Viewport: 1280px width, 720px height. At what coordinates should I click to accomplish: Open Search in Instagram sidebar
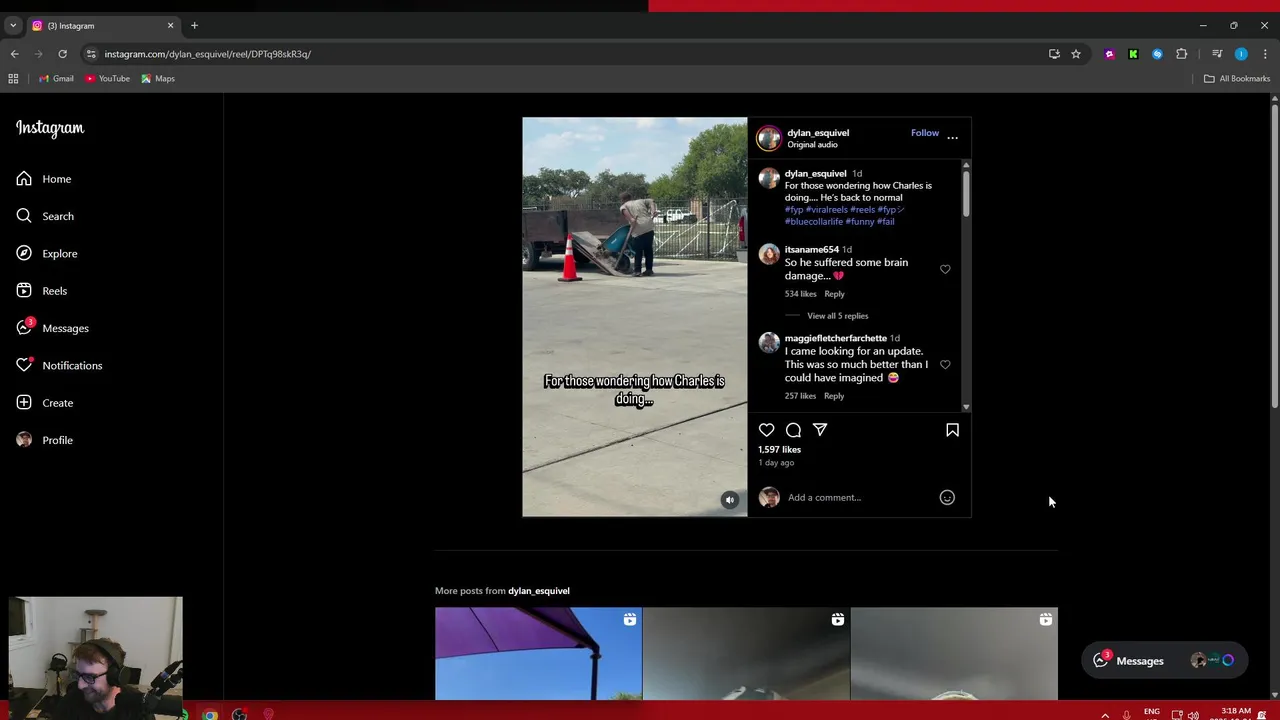pos(45,216)
